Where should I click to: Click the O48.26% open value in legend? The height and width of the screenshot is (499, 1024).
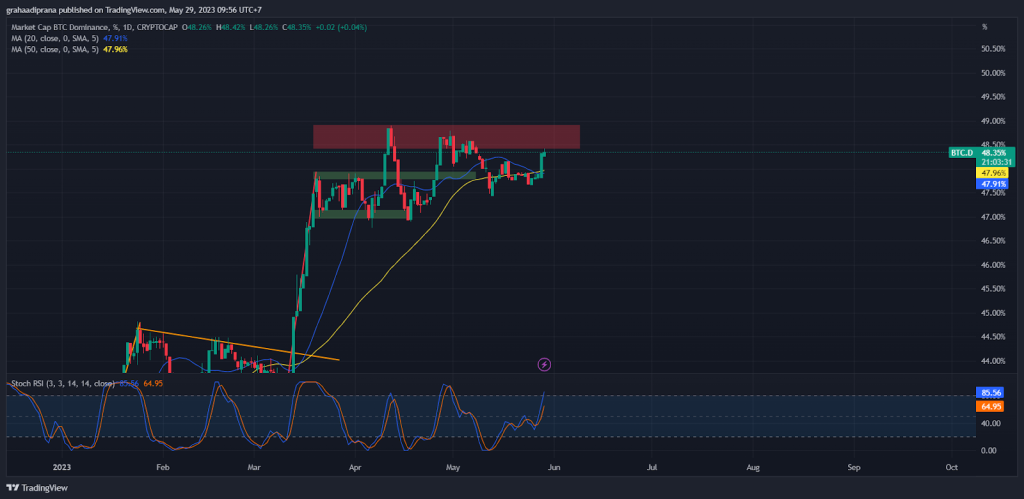[196, 27]
